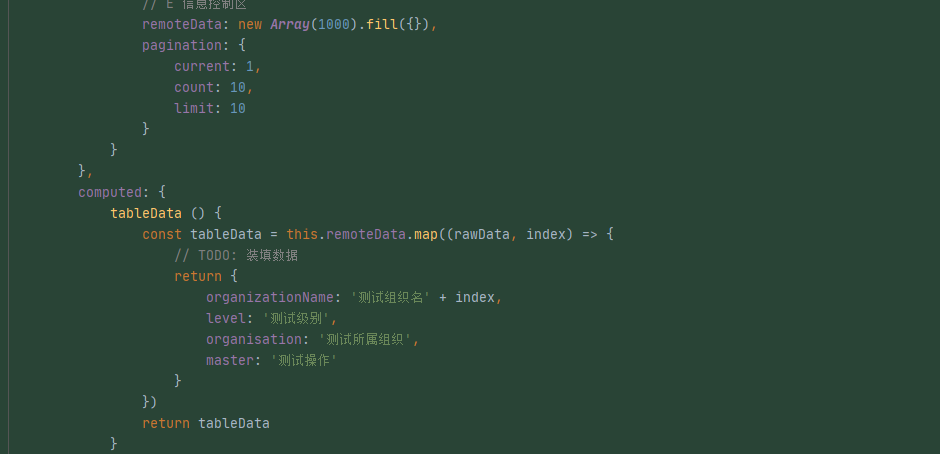This screenshot has width=940, height=454.
Task: Click the count property name
Action: [194, 87]
